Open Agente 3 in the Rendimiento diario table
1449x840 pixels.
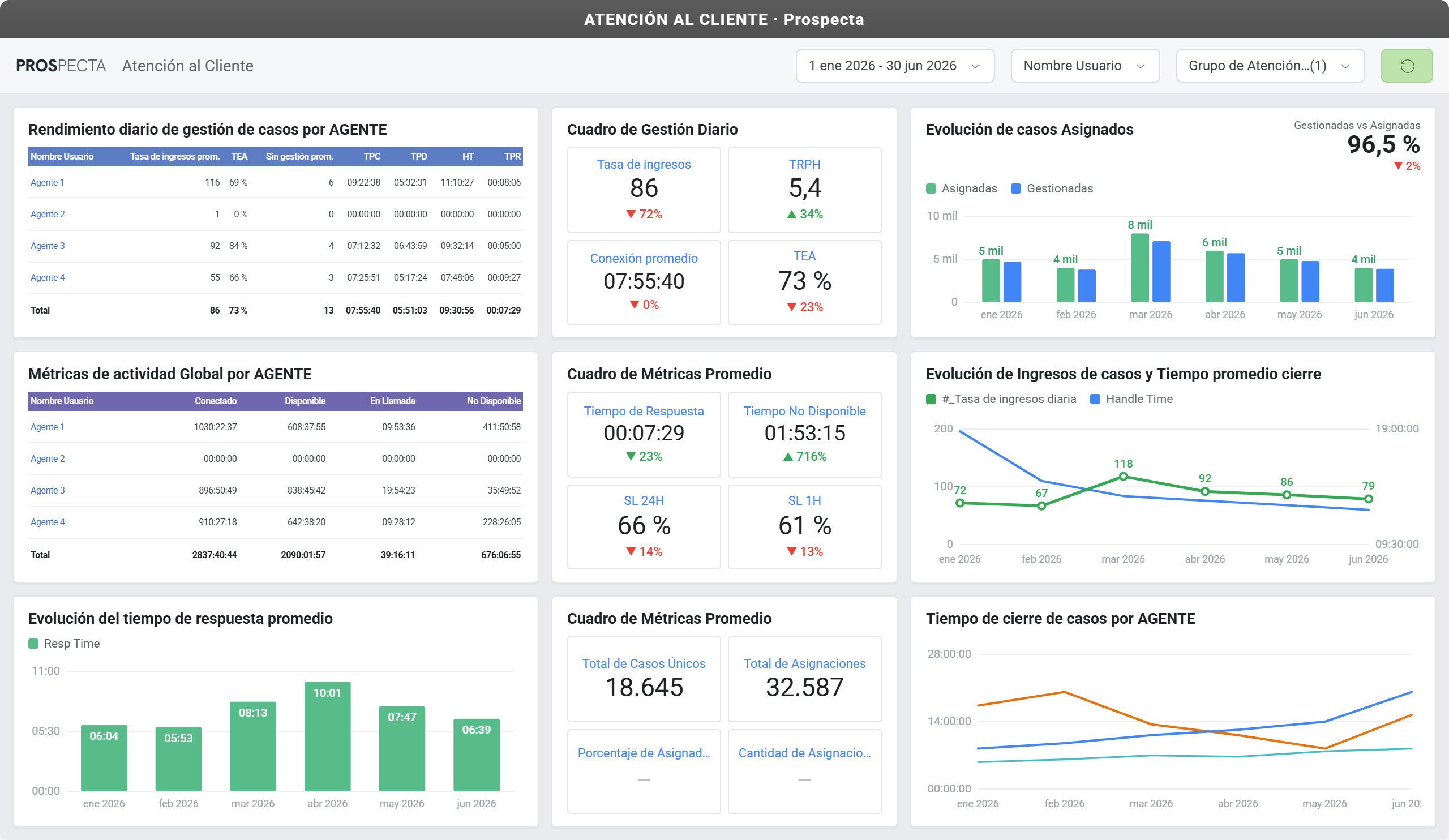(x=47, y=246)
